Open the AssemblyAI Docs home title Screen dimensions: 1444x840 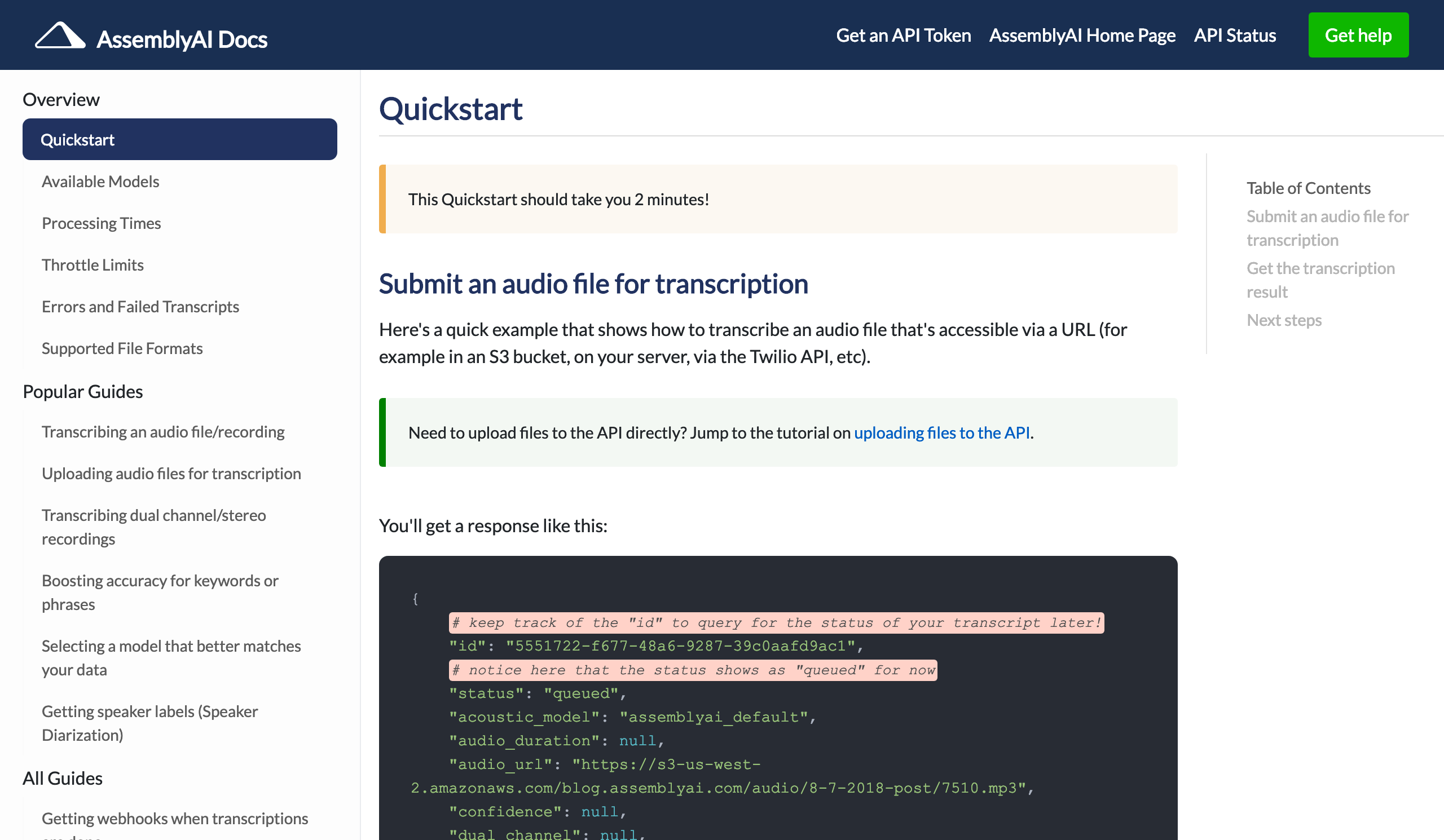click(x=182, y=39)
